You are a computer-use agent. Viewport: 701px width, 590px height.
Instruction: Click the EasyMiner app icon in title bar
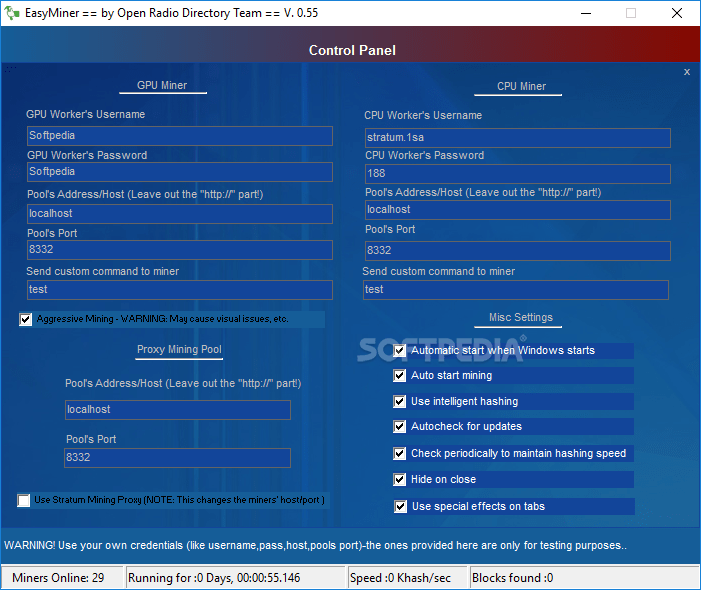[x=12, y=13]
